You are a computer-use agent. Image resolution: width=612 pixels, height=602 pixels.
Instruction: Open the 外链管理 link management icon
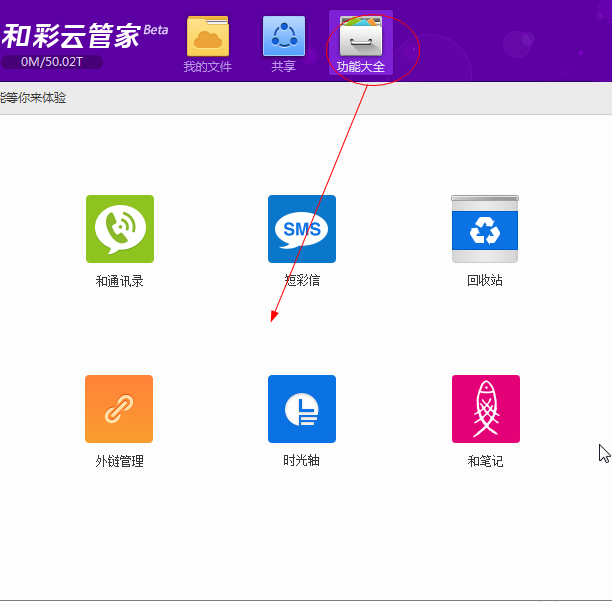(x=119, y=409)
